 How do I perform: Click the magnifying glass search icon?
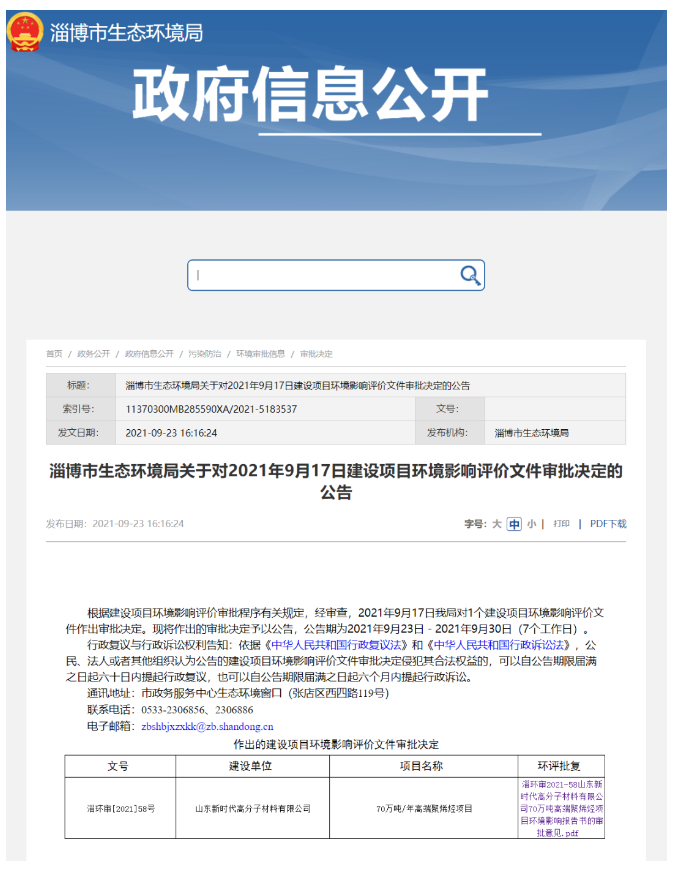coord(469,275)
